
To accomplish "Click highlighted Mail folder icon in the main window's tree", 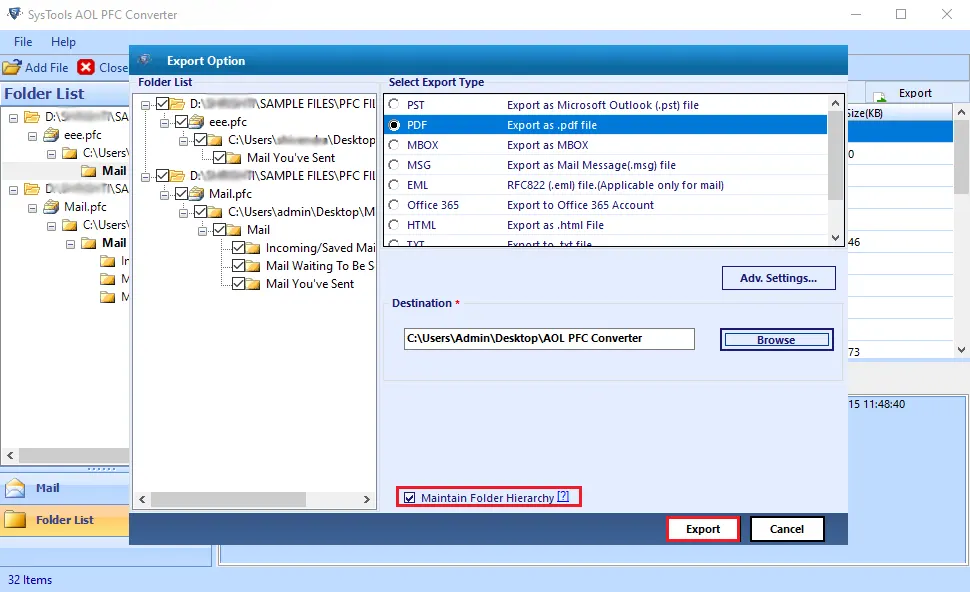I will tap(89, 171).
